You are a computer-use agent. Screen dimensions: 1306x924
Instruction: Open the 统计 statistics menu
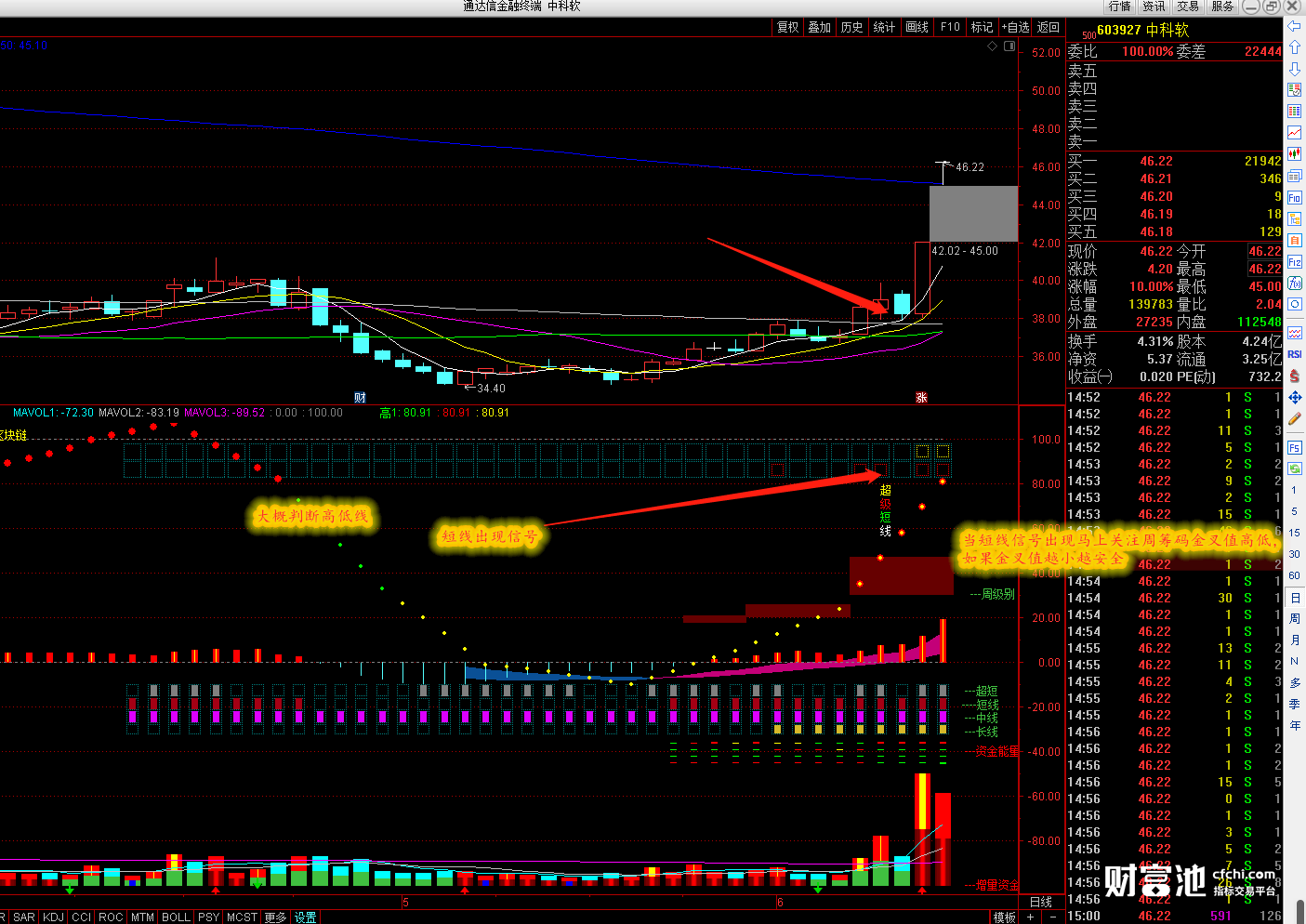coord(884,28)
